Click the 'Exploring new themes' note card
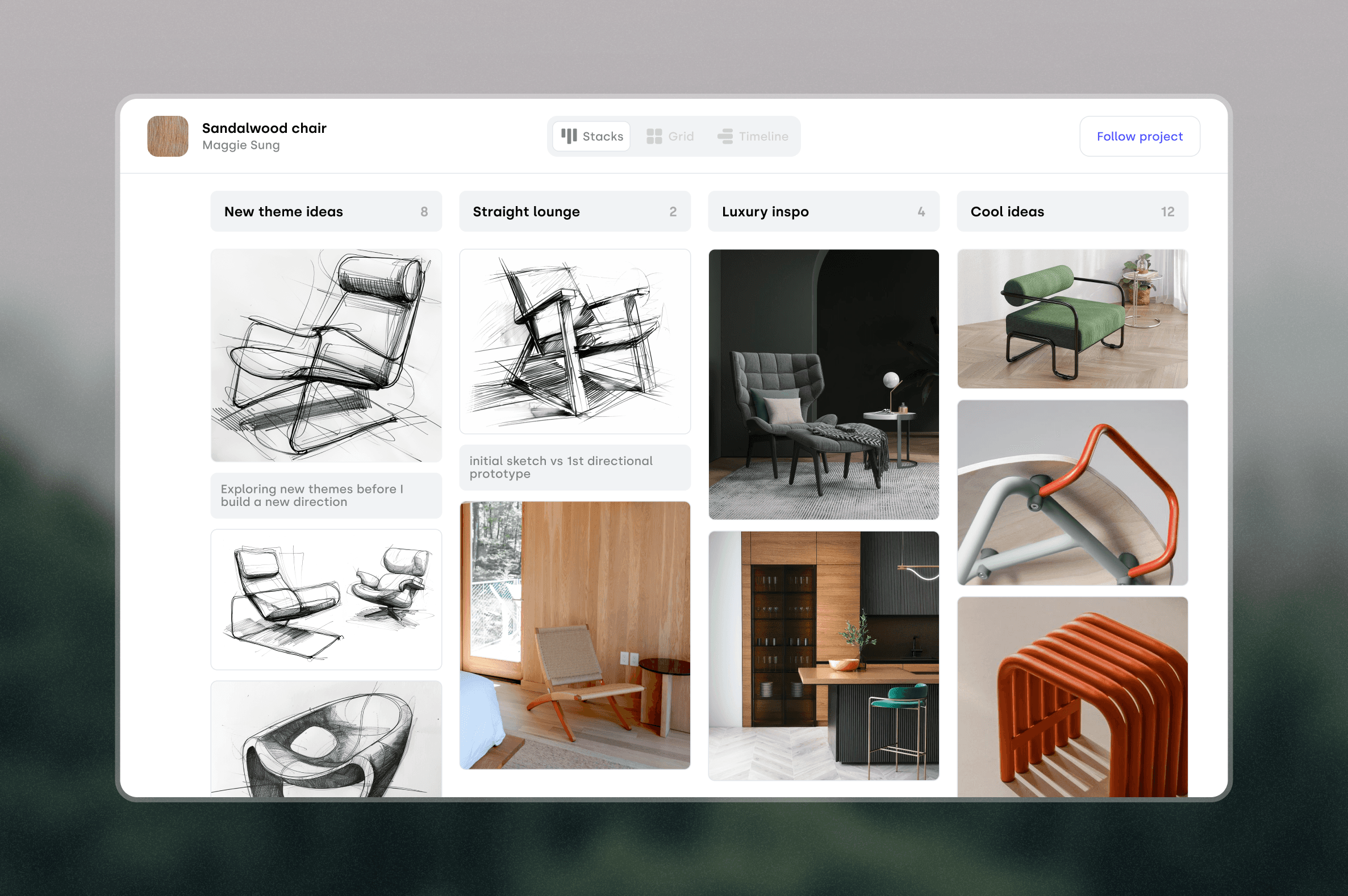1348x896 pixels. 326,496
